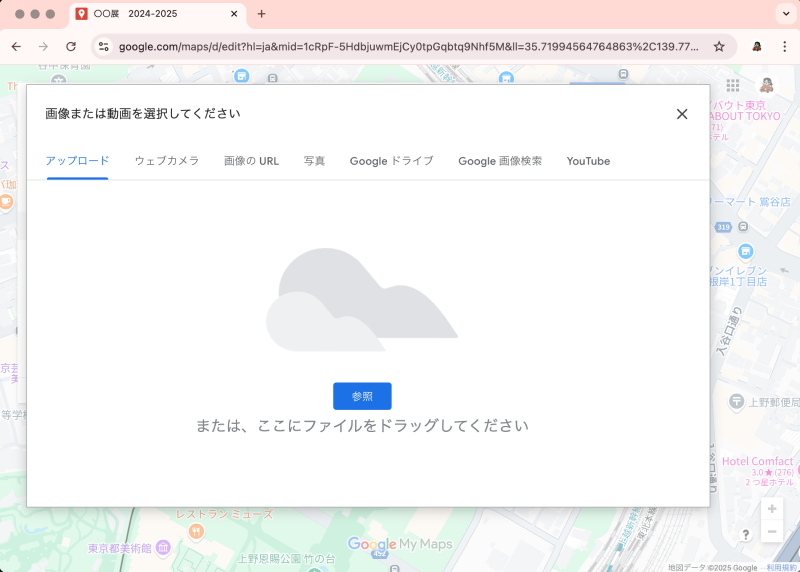Click the drag-files-here upload text
800x572 pixels.
click(362, 426)
